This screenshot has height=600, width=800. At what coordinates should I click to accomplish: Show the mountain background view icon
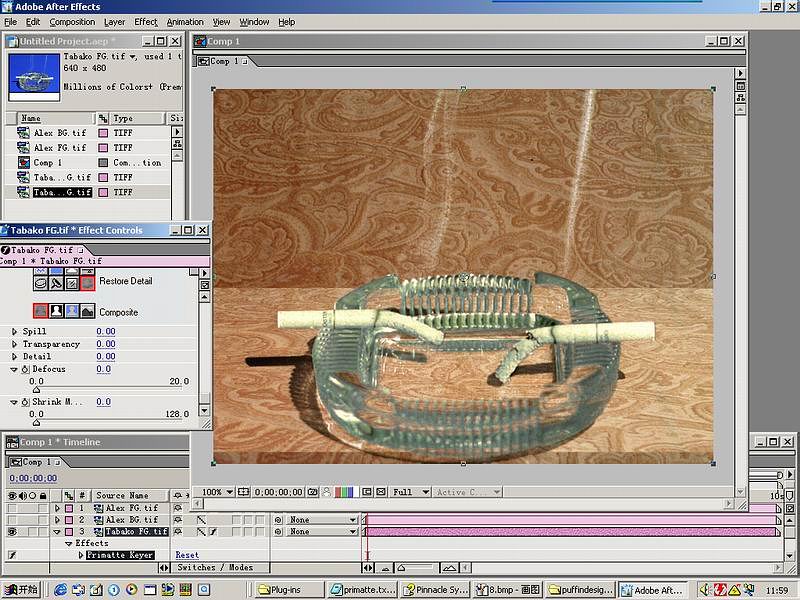pyautogui.click(x=88, y=311)
